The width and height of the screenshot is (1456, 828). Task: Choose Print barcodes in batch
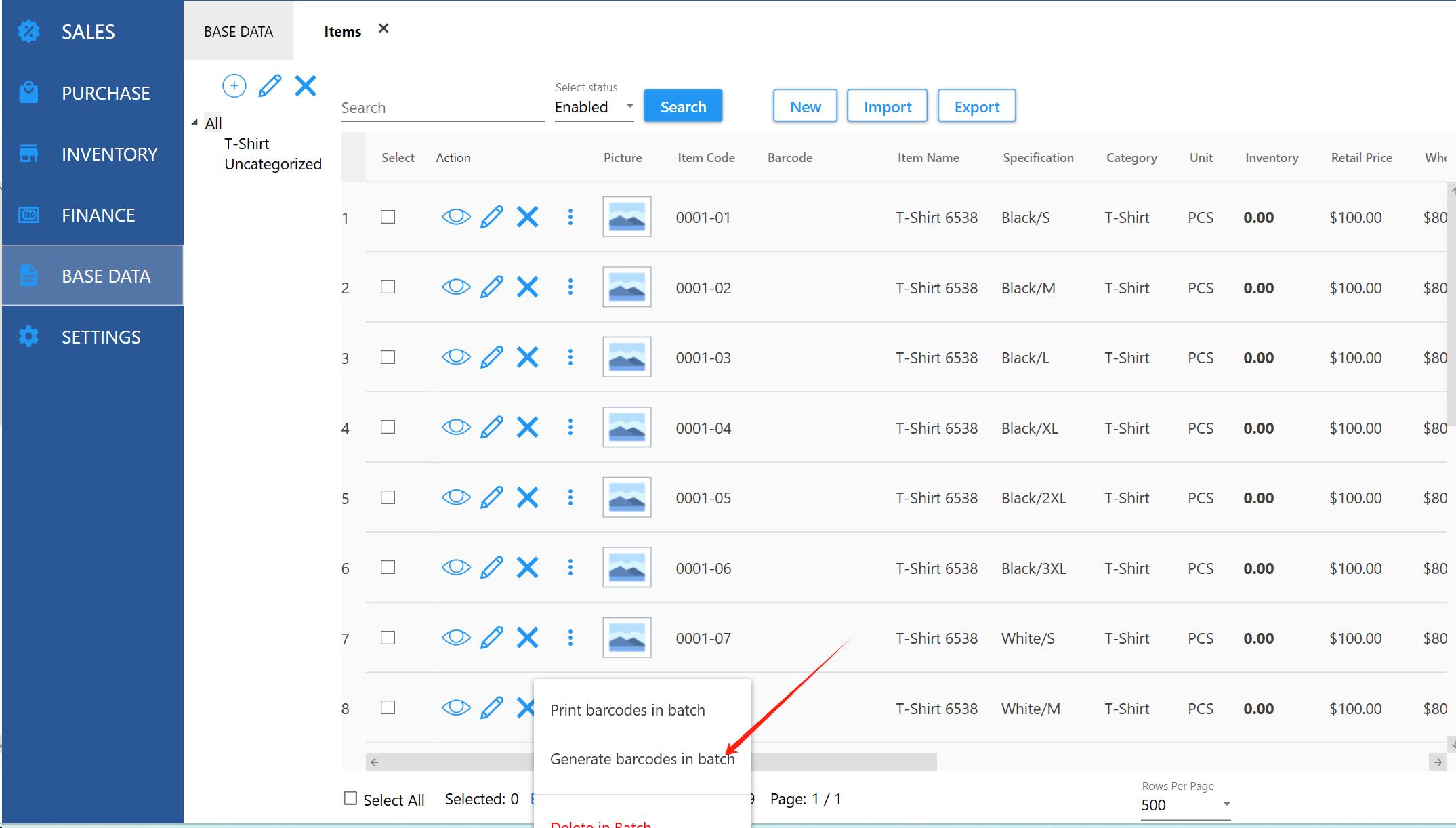(x=627, y=710)
